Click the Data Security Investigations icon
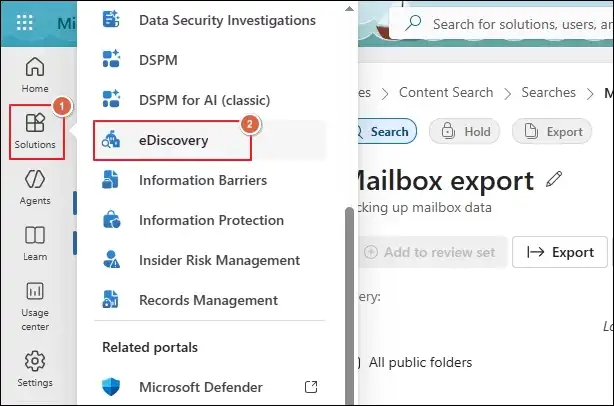The image size is (614, 406). tap(111, 20)
